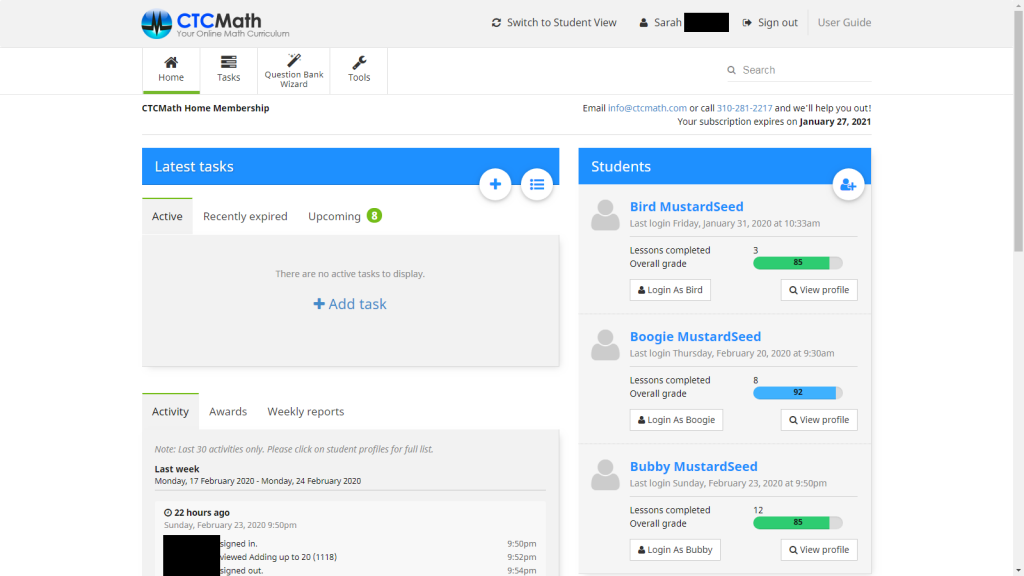Click the 310-281-2217 phone link

point(744,108)
